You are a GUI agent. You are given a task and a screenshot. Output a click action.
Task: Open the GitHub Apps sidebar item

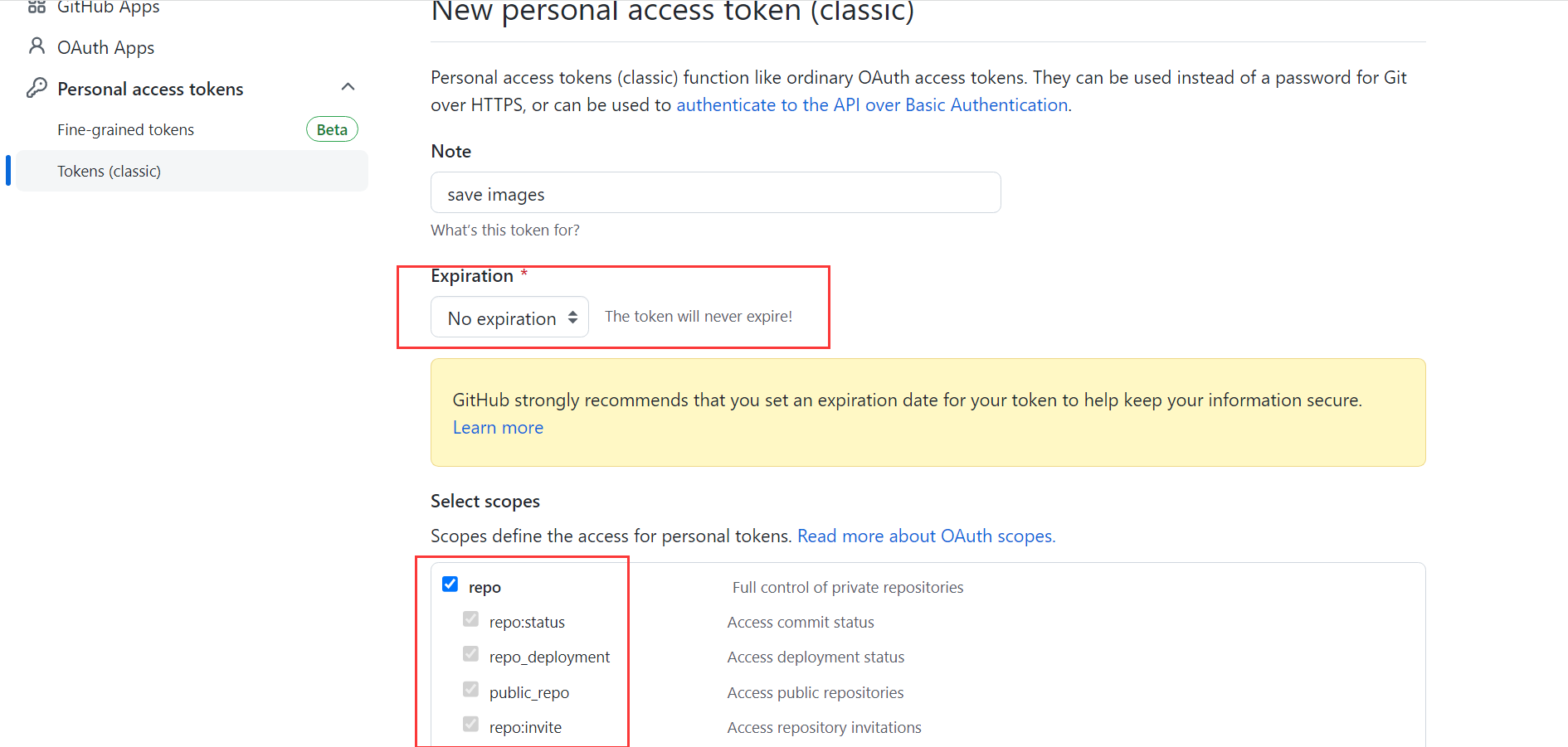point(108,7)
